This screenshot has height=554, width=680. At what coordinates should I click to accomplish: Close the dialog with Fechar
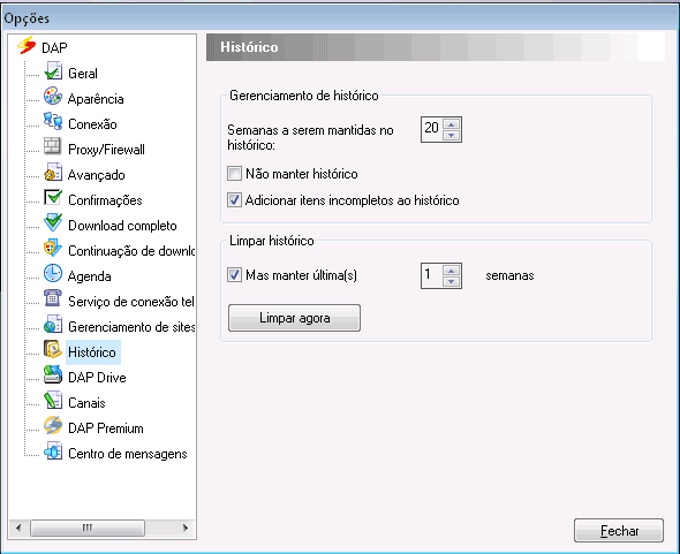click(619, 530)
